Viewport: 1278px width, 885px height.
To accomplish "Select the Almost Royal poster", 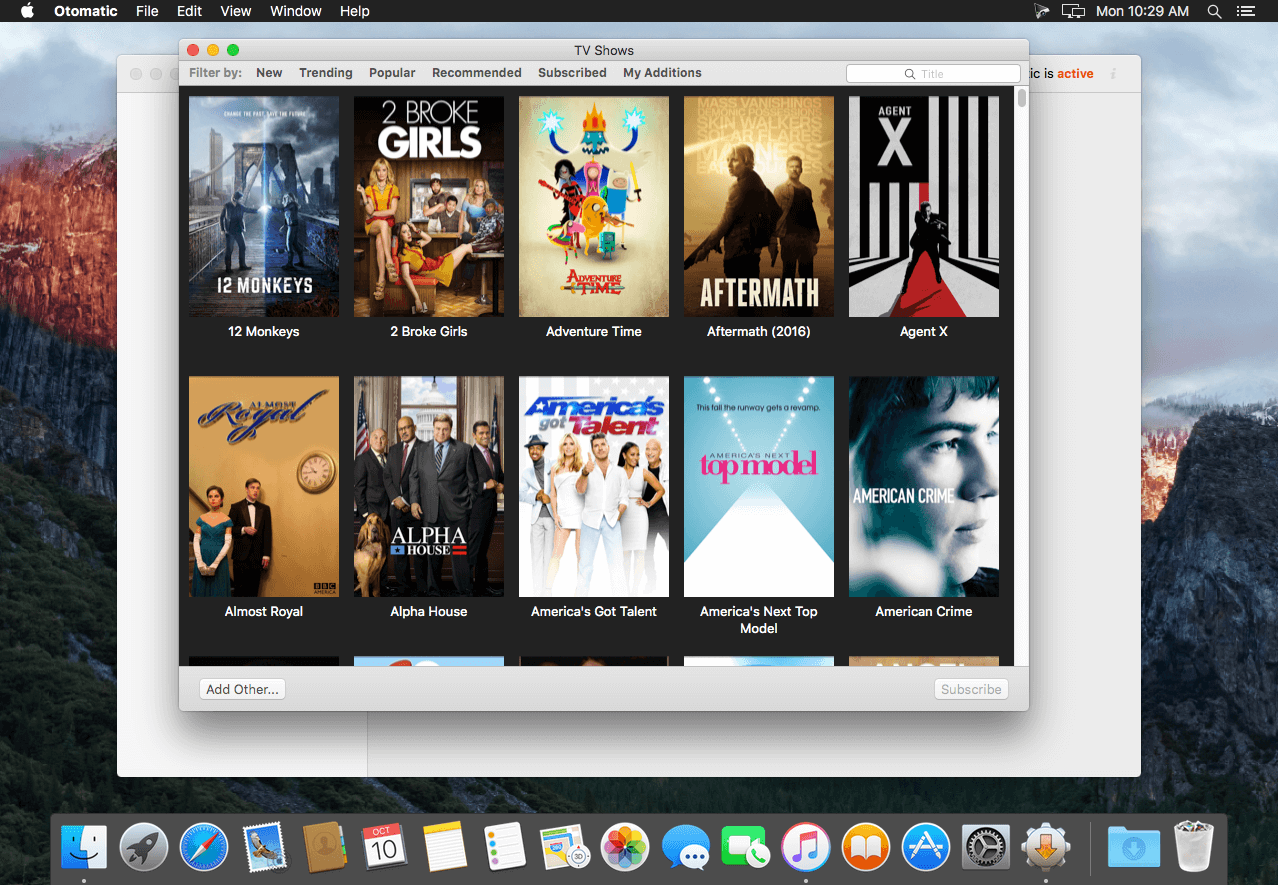I will click(x=264, y=486).
